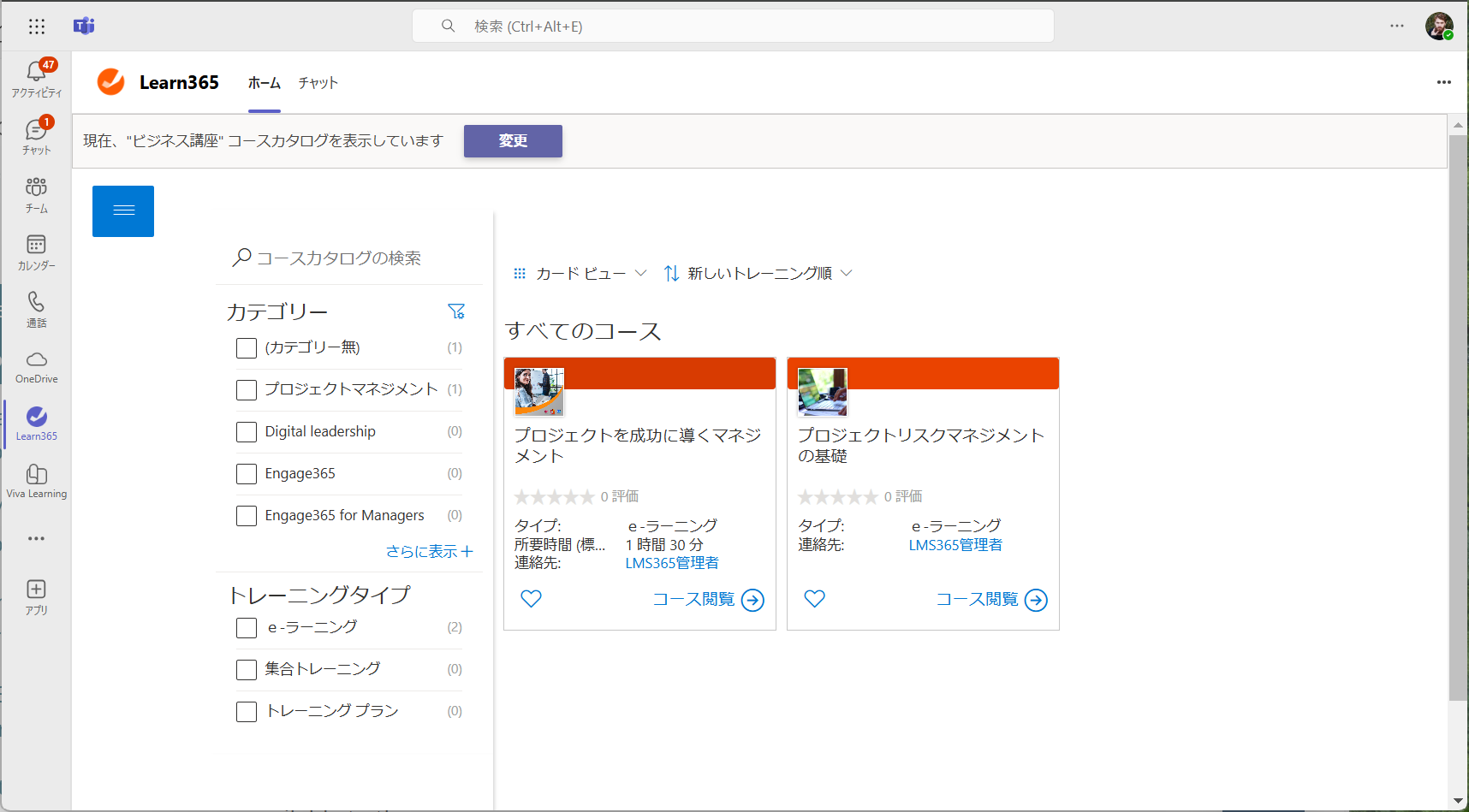This screenshot has width=1469, height=812.
Task: Open the Calendar (カレンダー) icon
Action: (37, 252)
